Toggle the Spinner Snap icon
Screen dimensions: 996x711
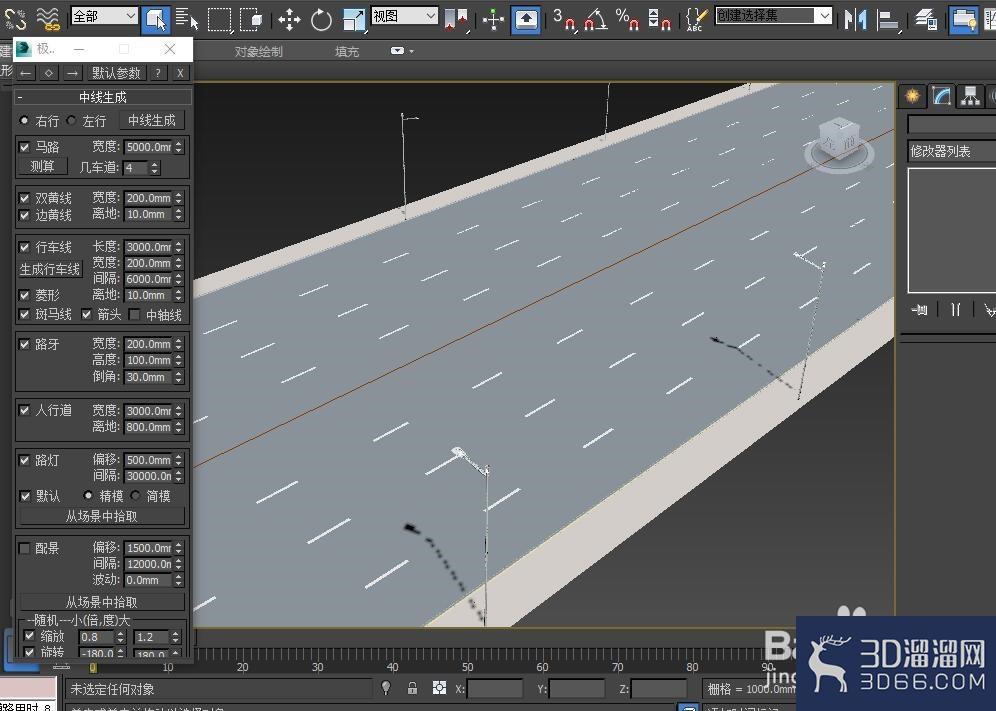[x=659, y=20]
